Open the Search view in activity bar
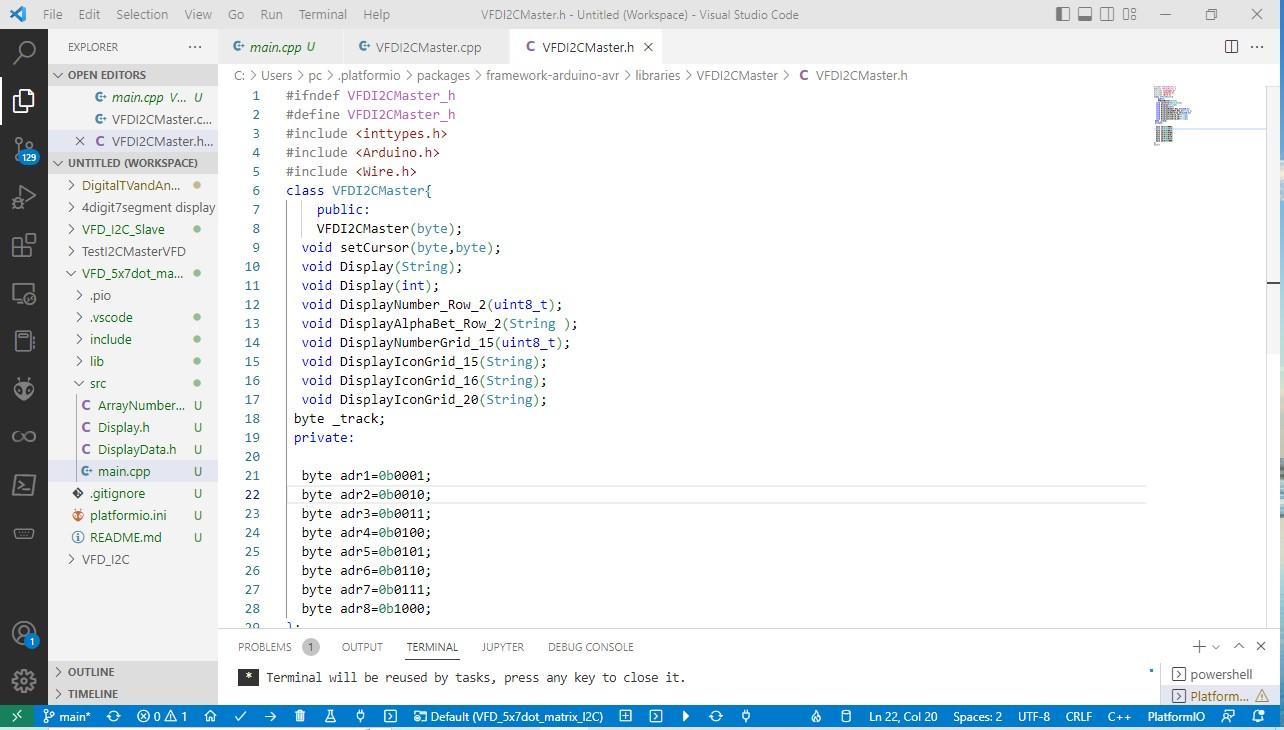 pos(24,52)
